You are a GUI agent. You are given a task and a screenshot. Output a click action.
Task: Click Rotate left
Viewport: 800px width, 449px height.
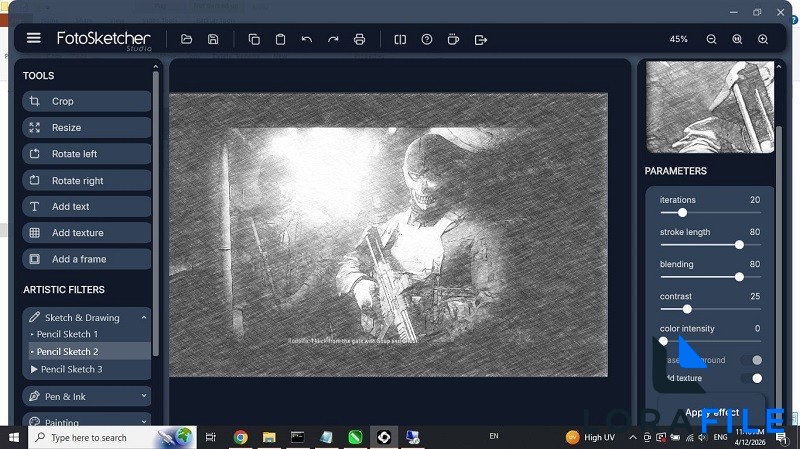[87, 154]
